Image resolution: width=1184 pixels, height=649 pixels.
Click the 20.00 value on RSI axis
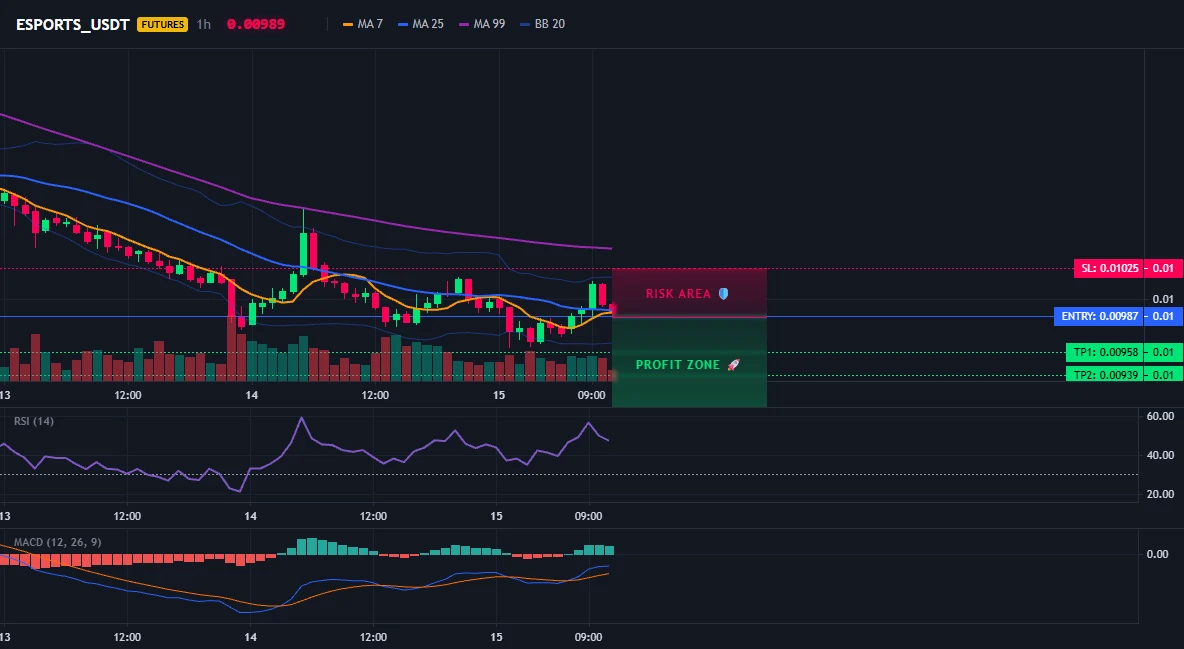tap(1160, 494)
